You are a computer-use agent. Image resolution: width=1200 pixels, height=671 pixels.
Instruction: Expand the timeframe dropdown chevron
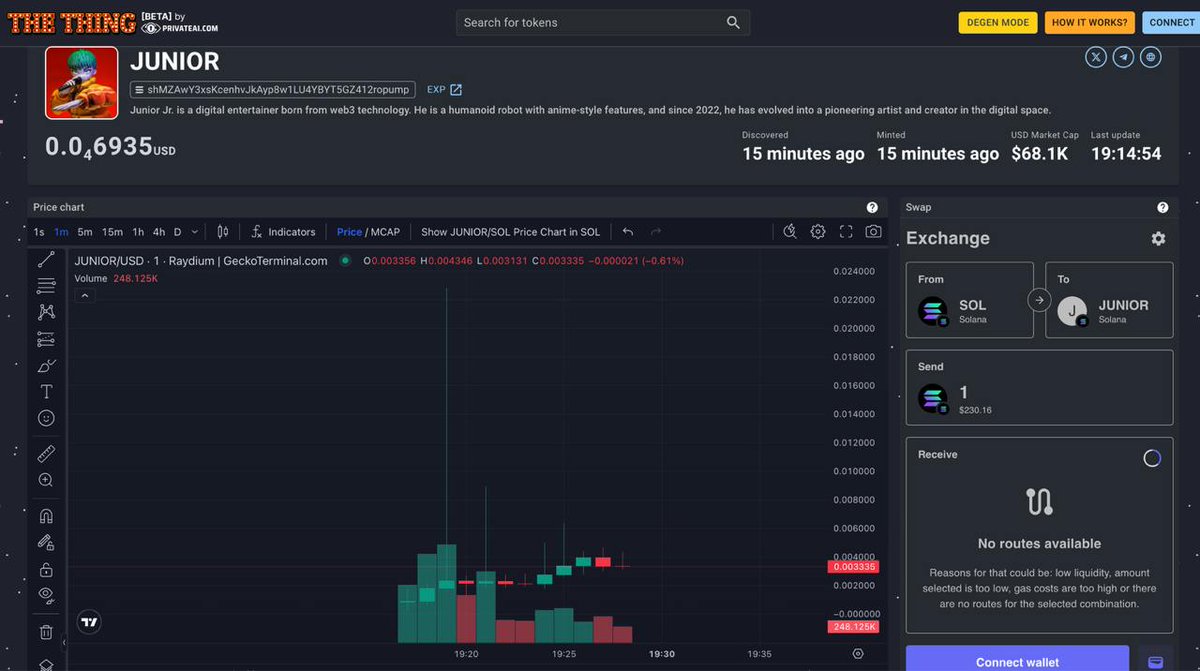(x=194, y=232)
